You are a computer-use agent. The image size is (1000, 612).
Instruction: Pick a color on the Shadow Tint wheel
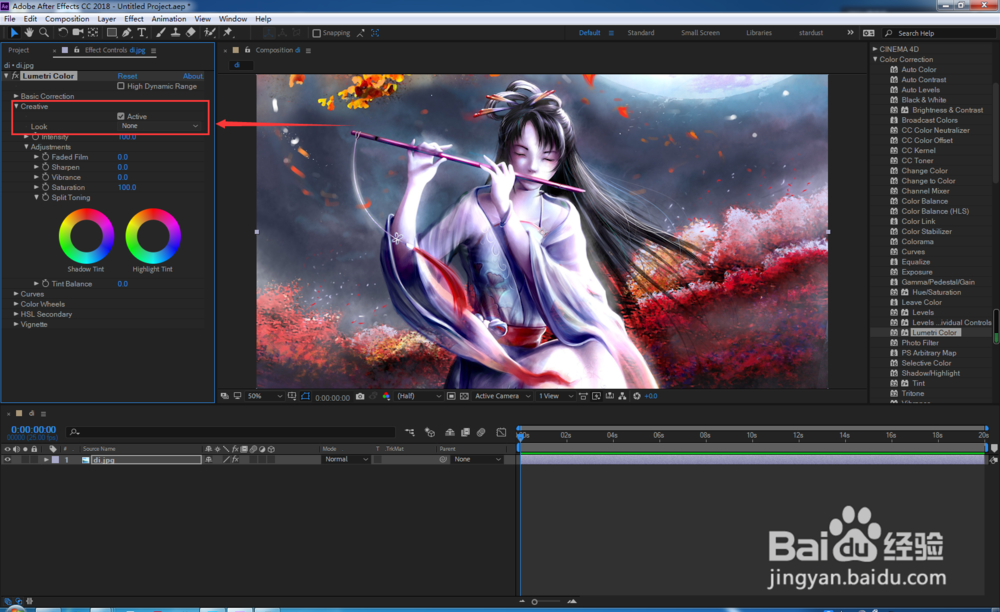86,236
